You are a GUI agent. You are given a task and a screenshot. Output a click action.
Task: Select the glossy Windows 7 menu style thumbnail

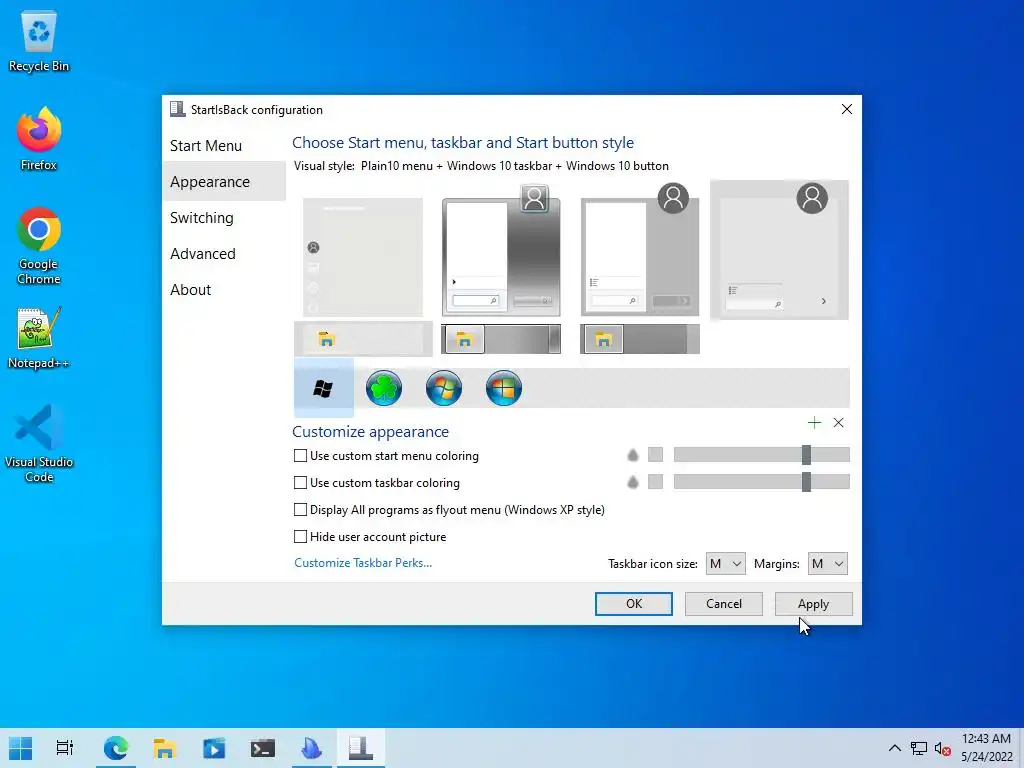click(501, 251)
